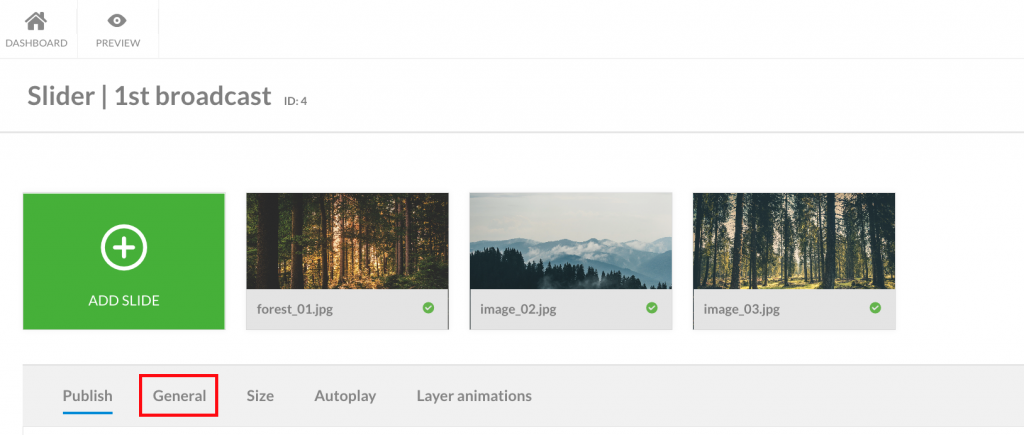Go to the Autoplay tab

(345, 396)
